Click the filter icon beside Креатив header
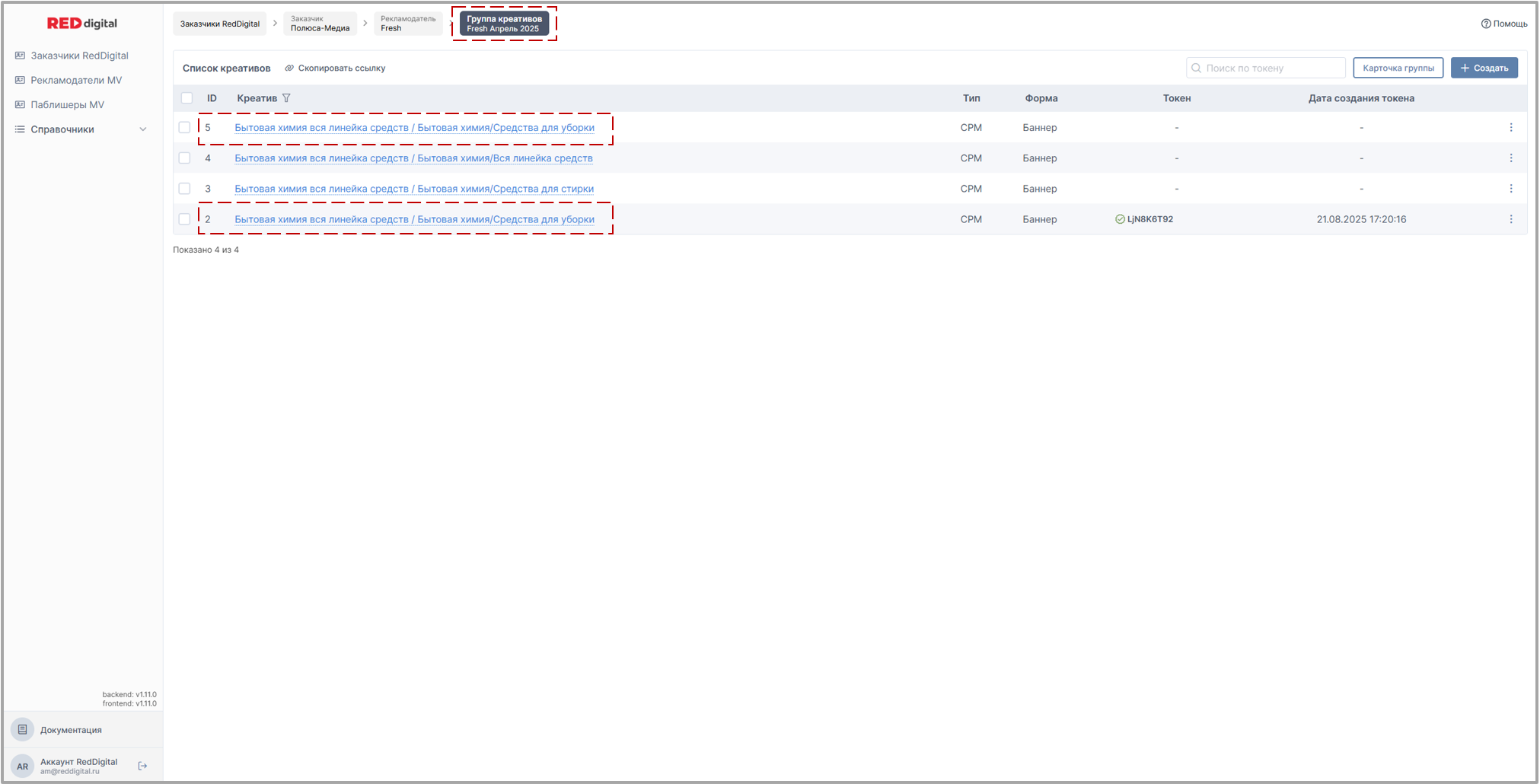The height and width of the screenshot is (784, 1540). 286,98
